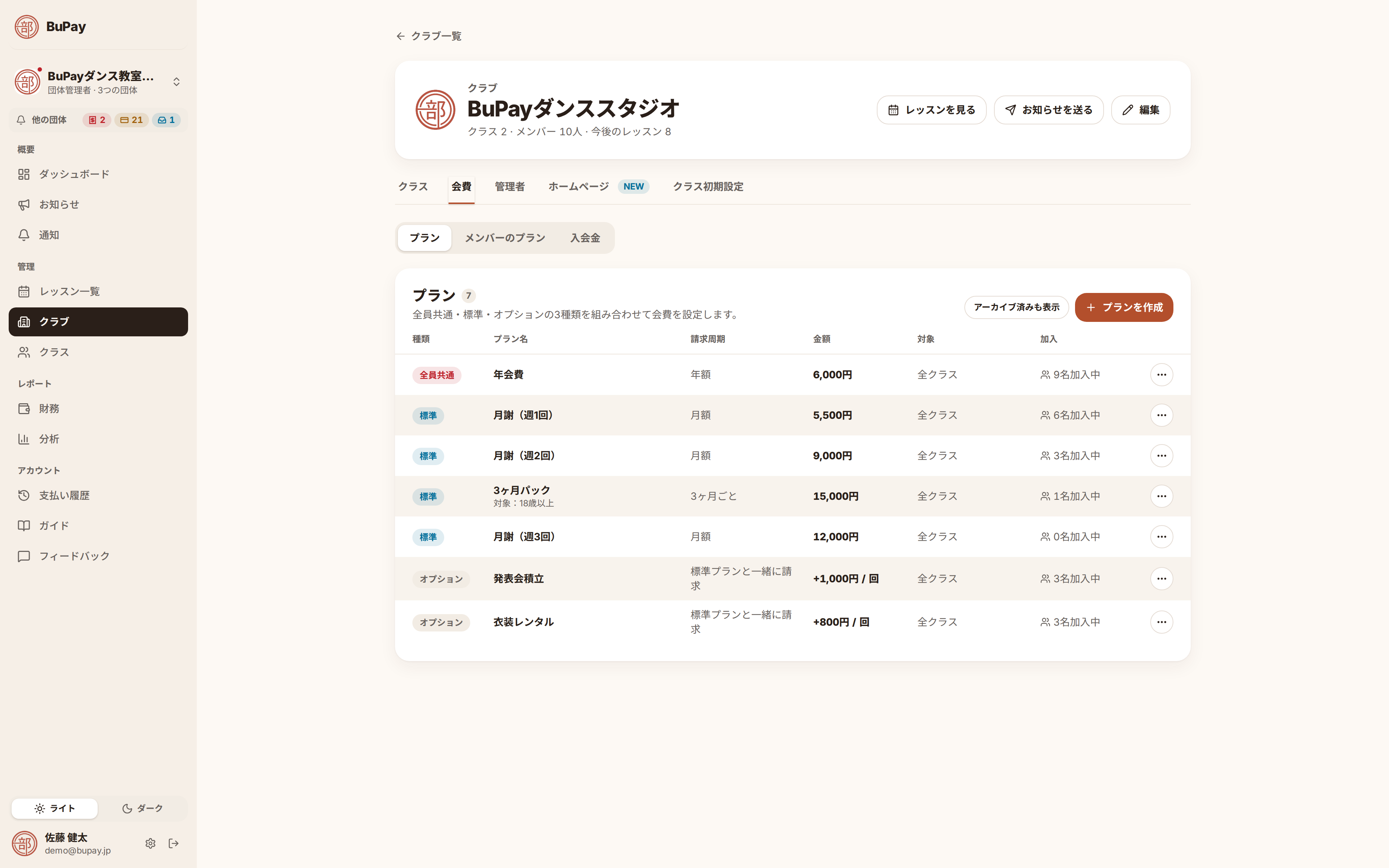Open the more menu for 年会費 row
1389x868 pixels.
tap(1161, 375)
